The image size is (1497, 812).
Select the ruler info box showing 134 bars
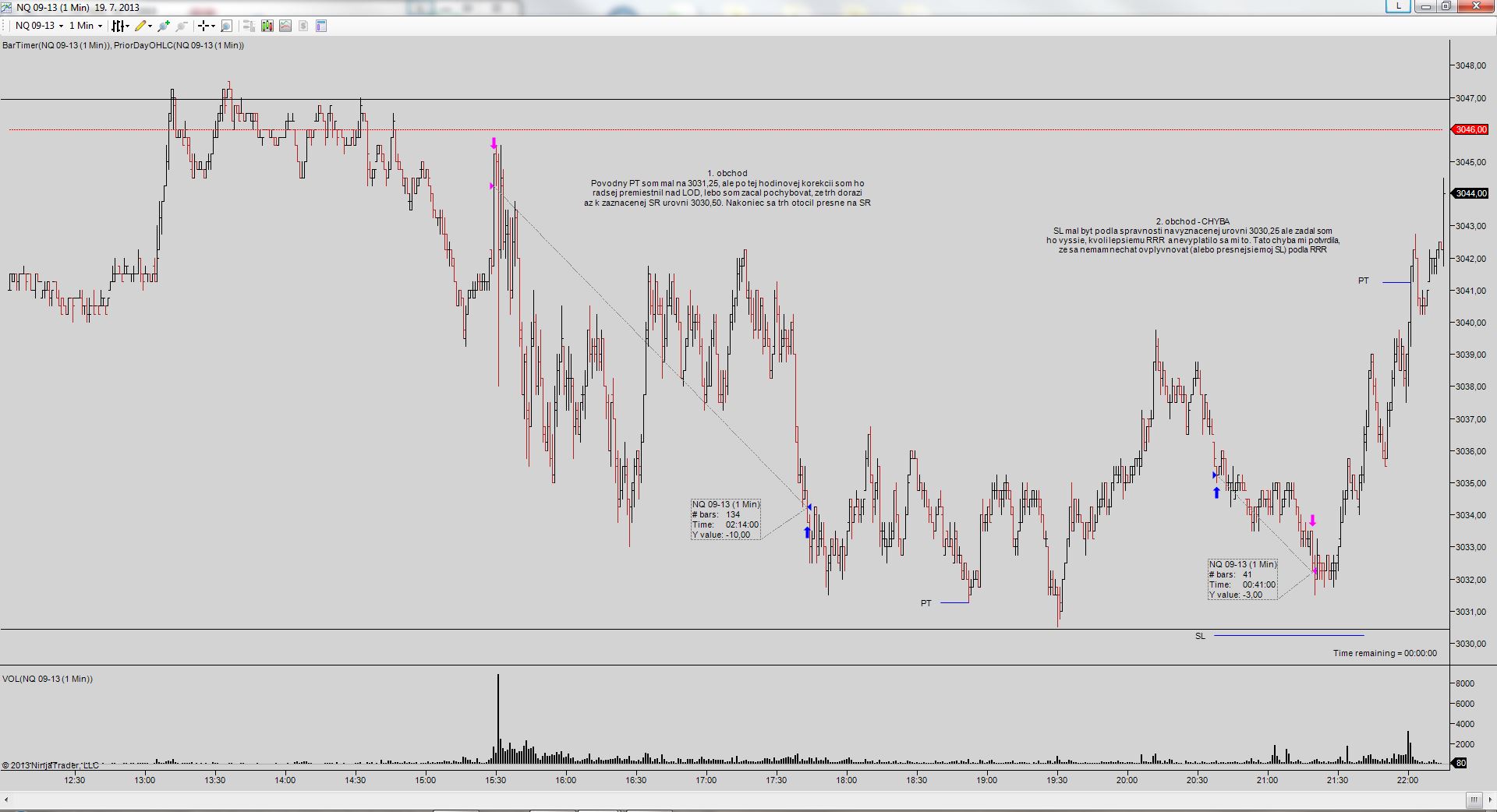pos(726,520)
